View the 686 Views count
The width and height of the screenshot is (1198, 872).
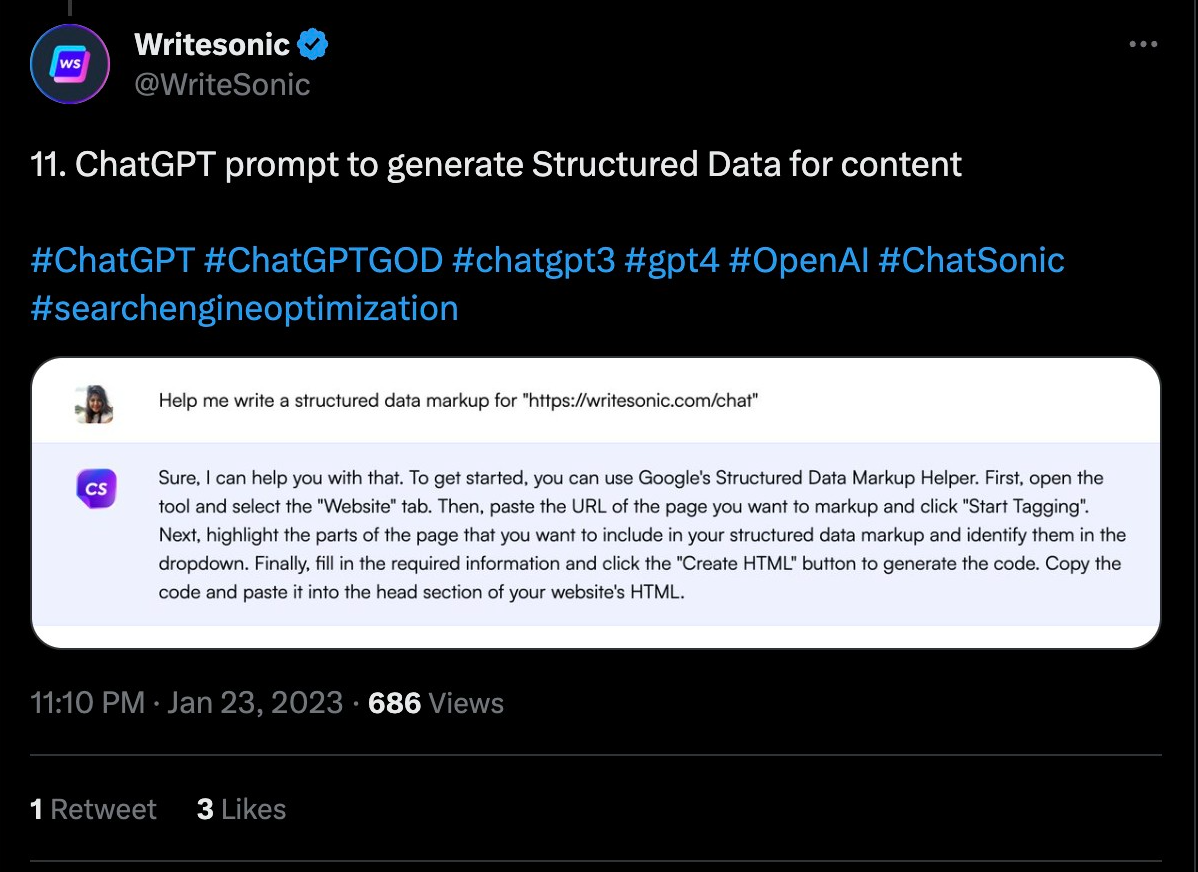(436, 703)
